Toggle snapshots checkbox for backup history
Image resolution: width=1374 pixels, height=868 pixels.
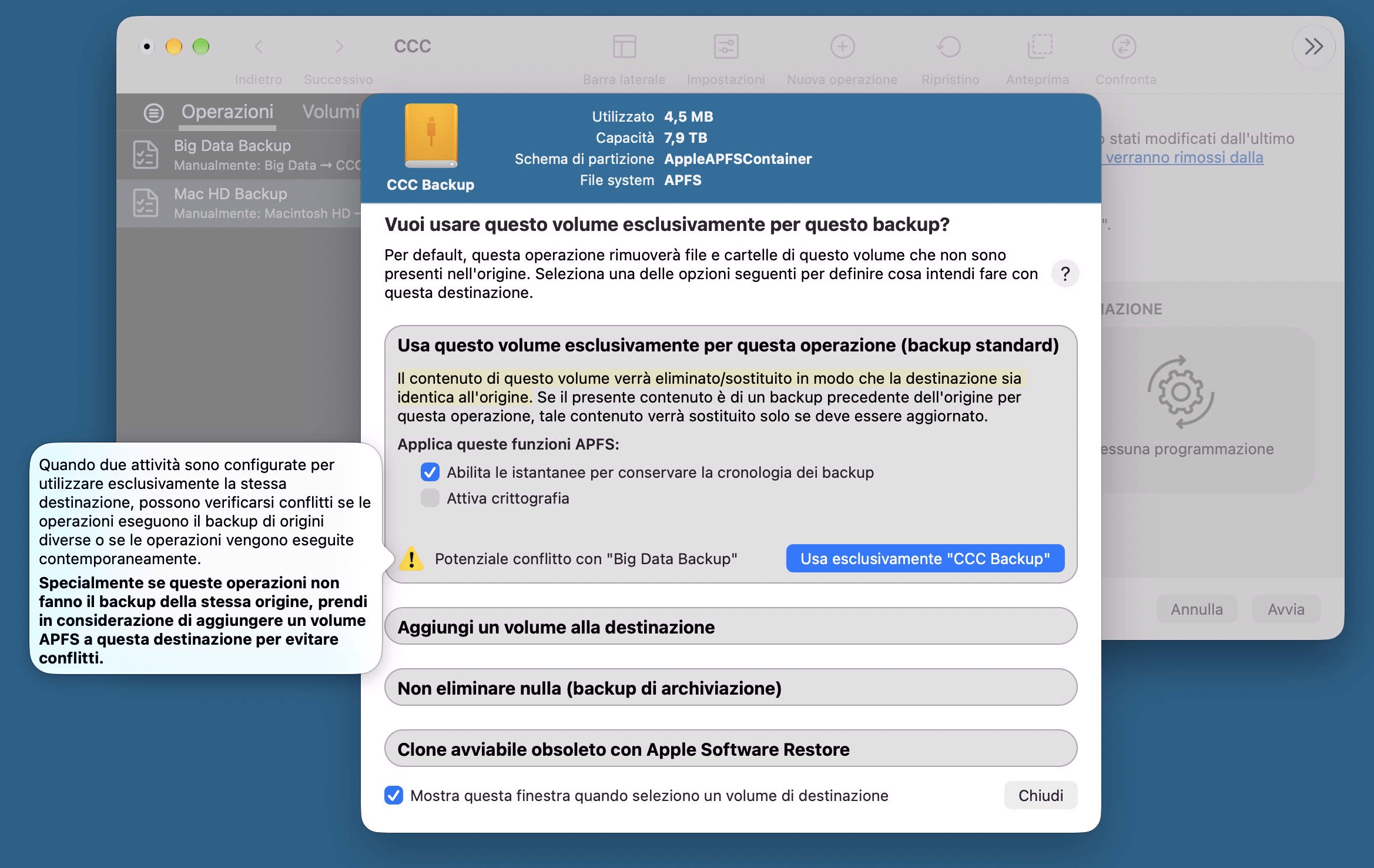[430, 472]
